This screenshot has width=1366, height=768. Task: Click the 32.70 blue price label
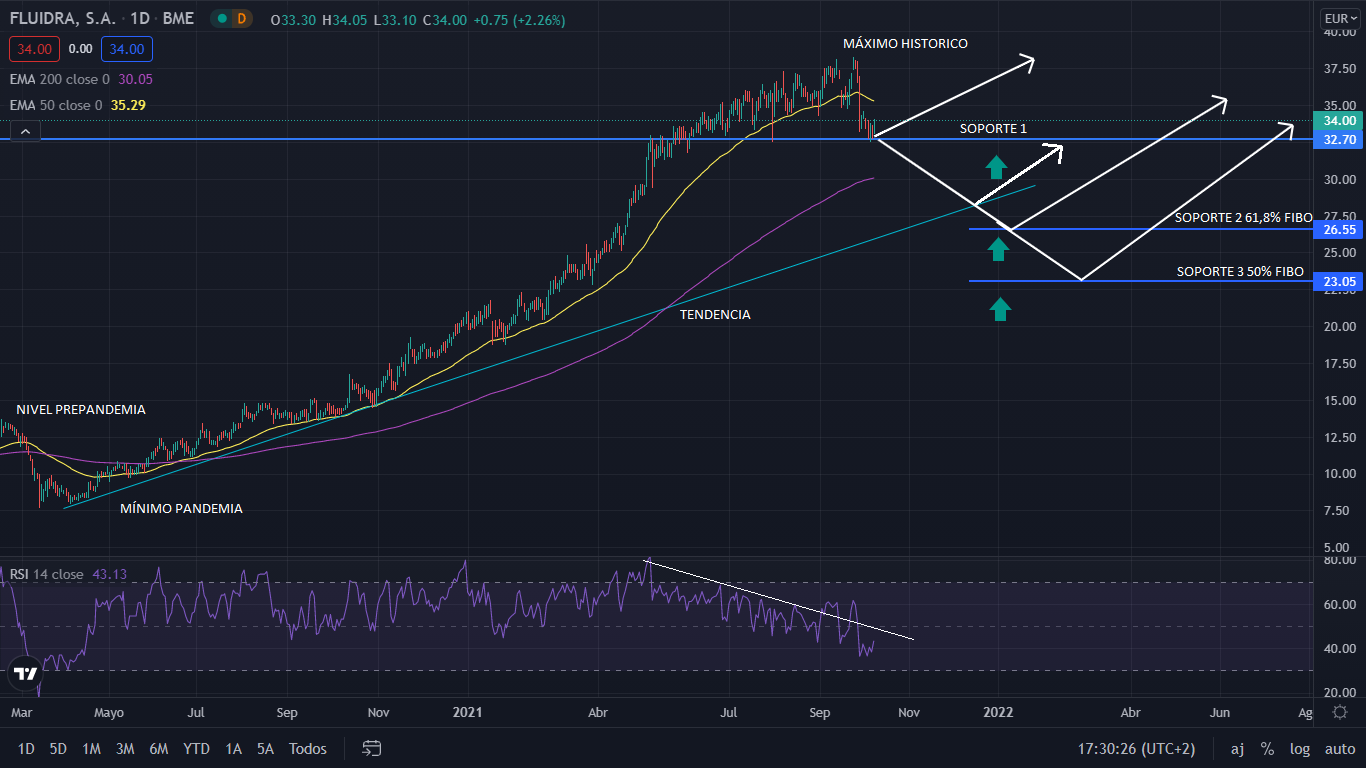[1339, 140]
